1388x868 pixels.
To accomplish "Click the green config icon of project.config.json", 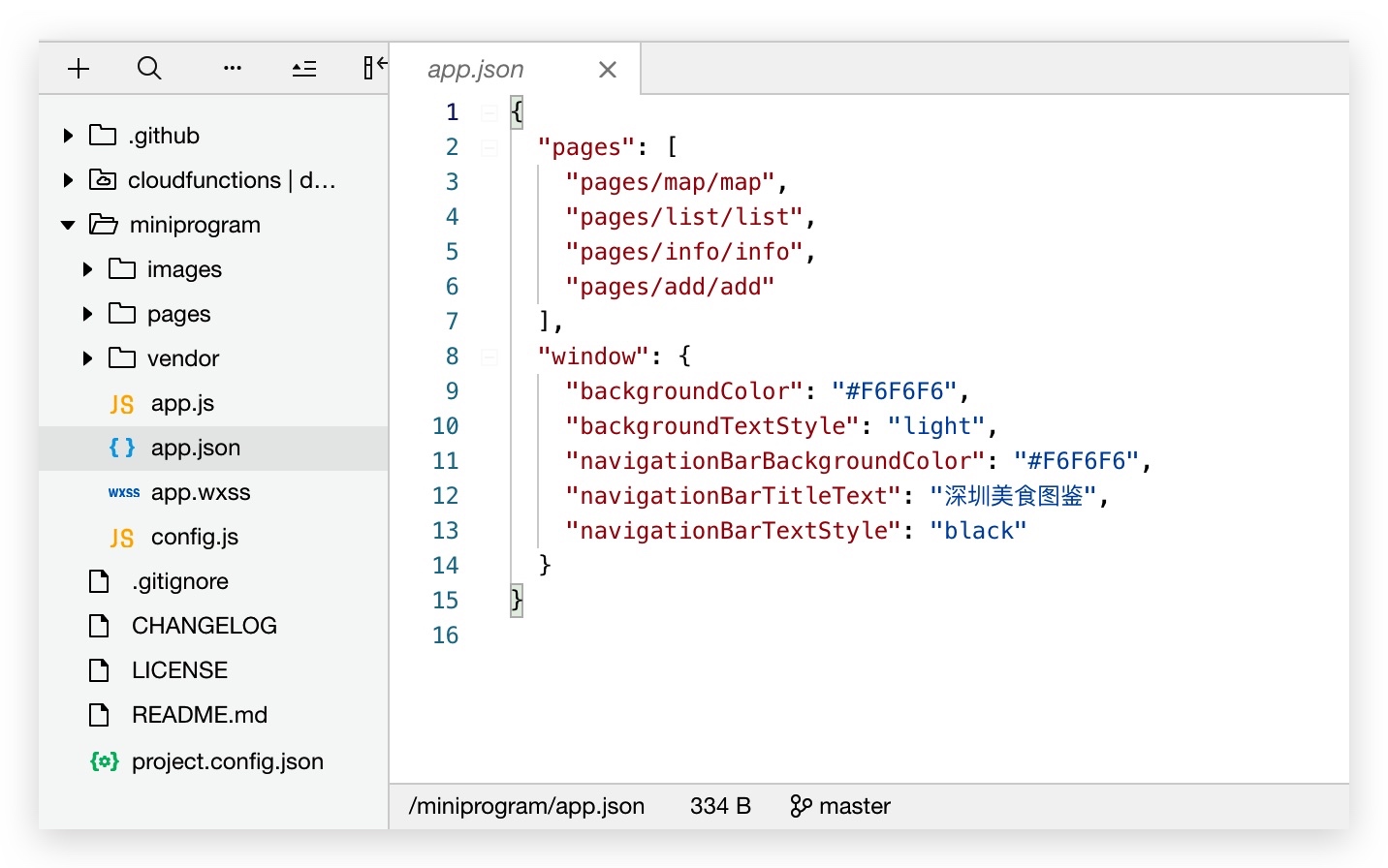I will pyautogui.click(x=105, y=761).
